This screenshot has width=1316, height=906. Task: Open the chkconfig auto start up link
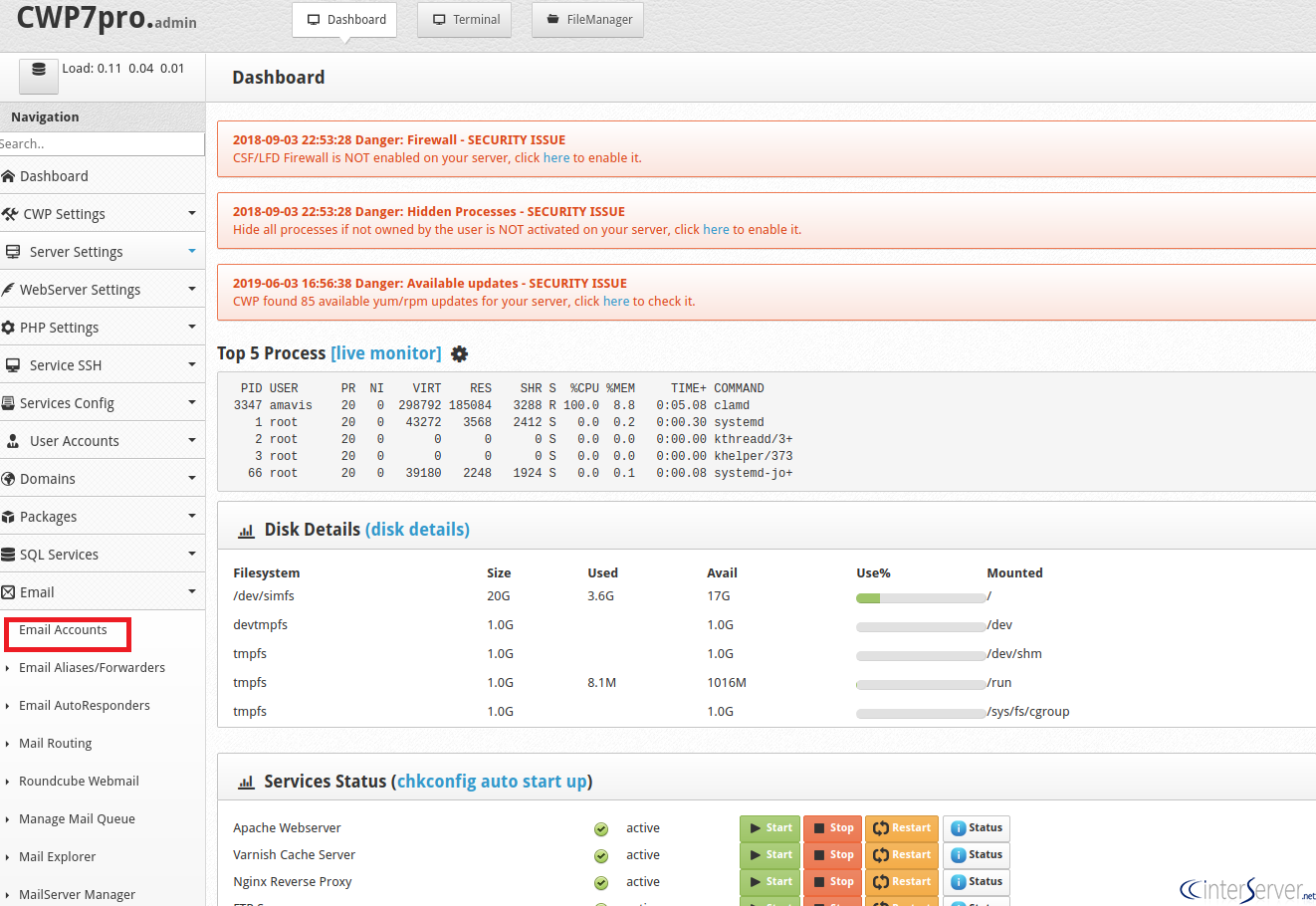click(492, 782)
